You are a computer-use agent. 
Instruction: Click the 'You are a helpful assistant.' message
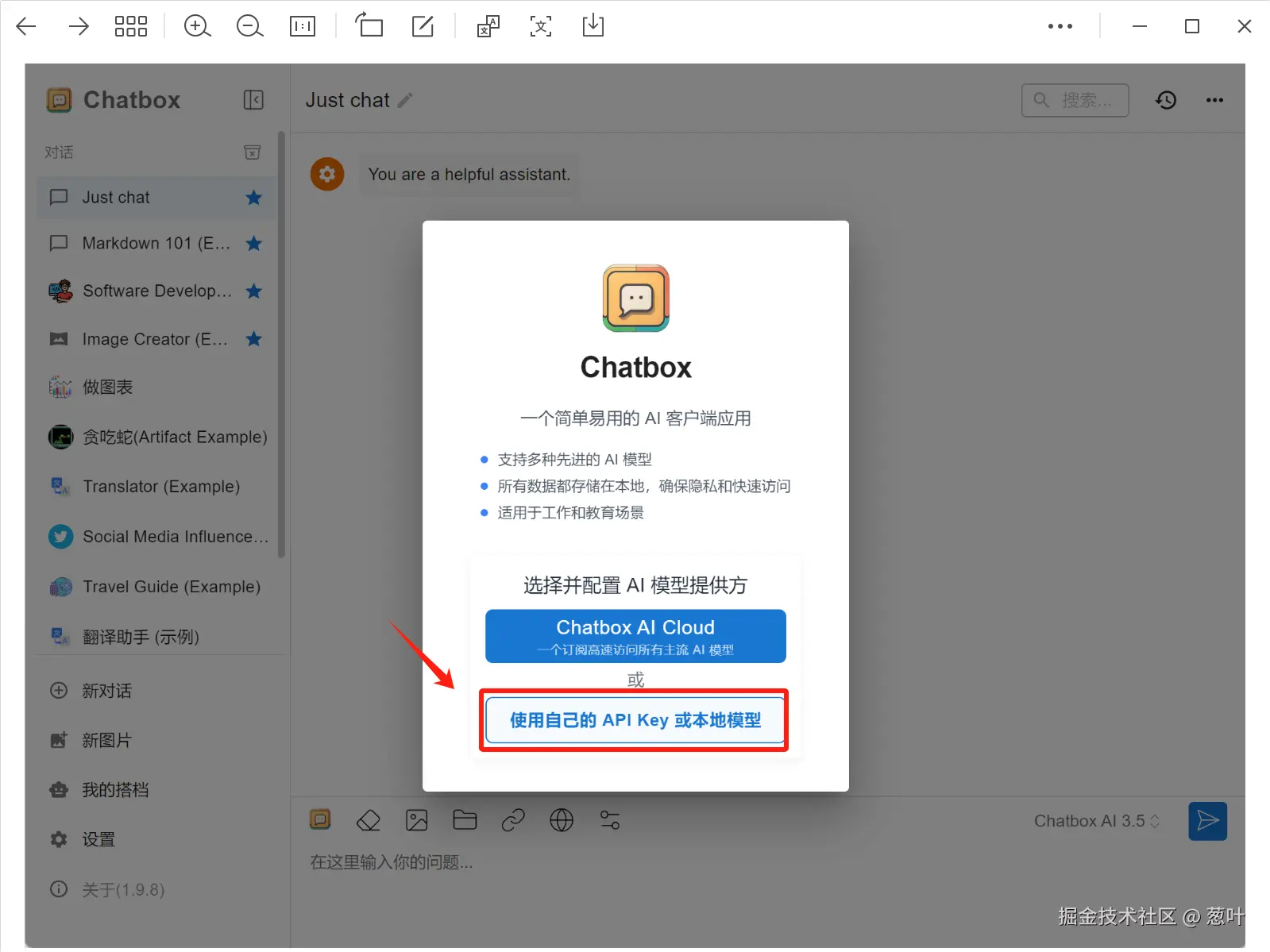[x=469, y=174]
